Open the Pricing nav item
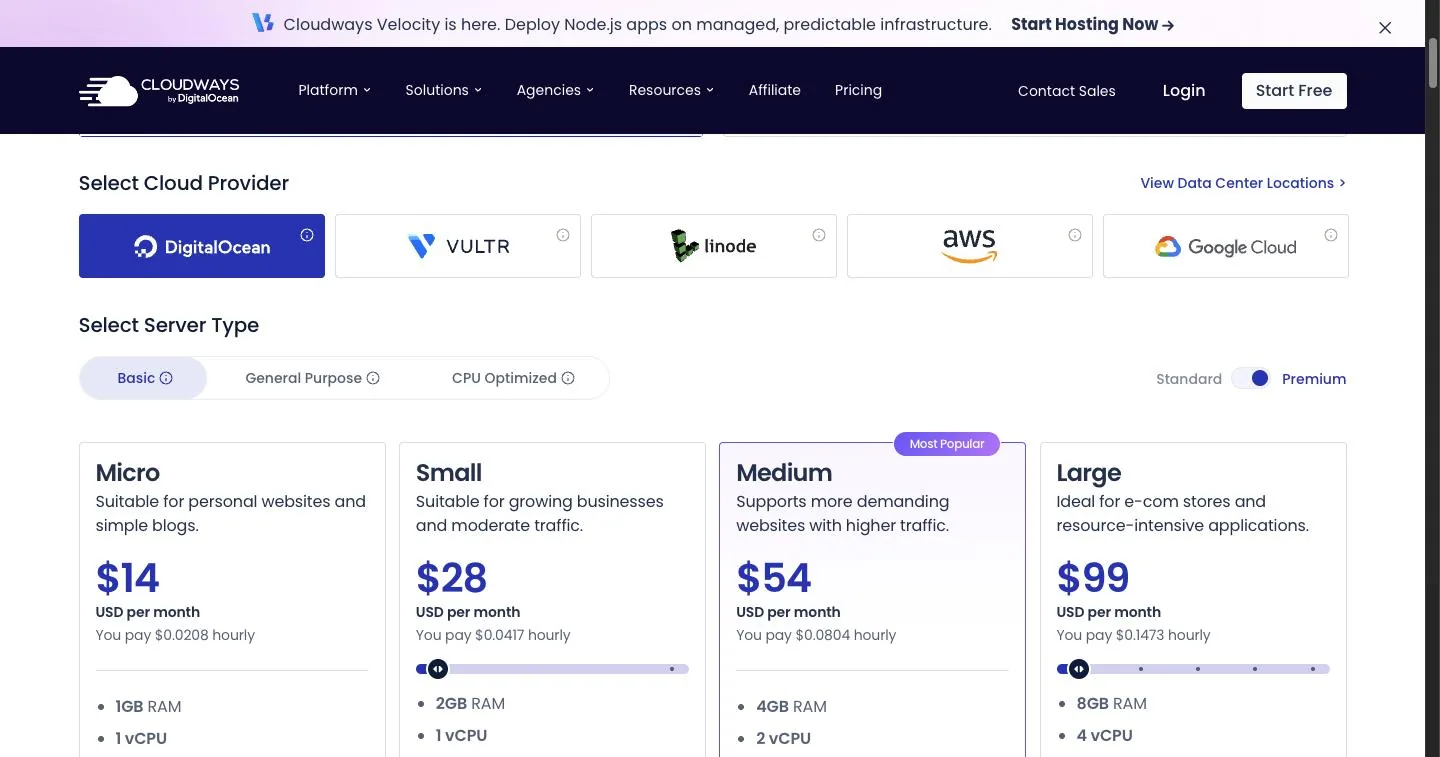1440x757 pixels. tap(858, 90)
